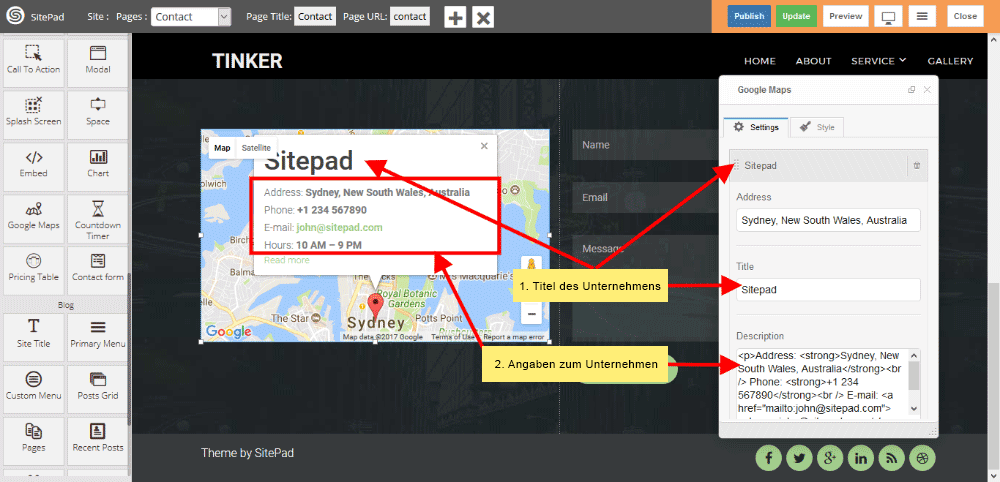The image size is (1000, 482).
Task: Close the Sitepad map info popup
Action: coord(484,146)
